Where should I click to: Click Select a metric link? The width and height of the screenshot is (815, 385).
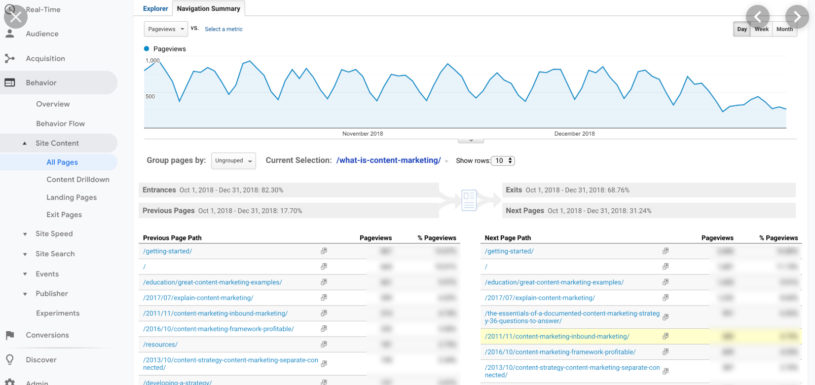pyautogui.click(x=224, y=29)
